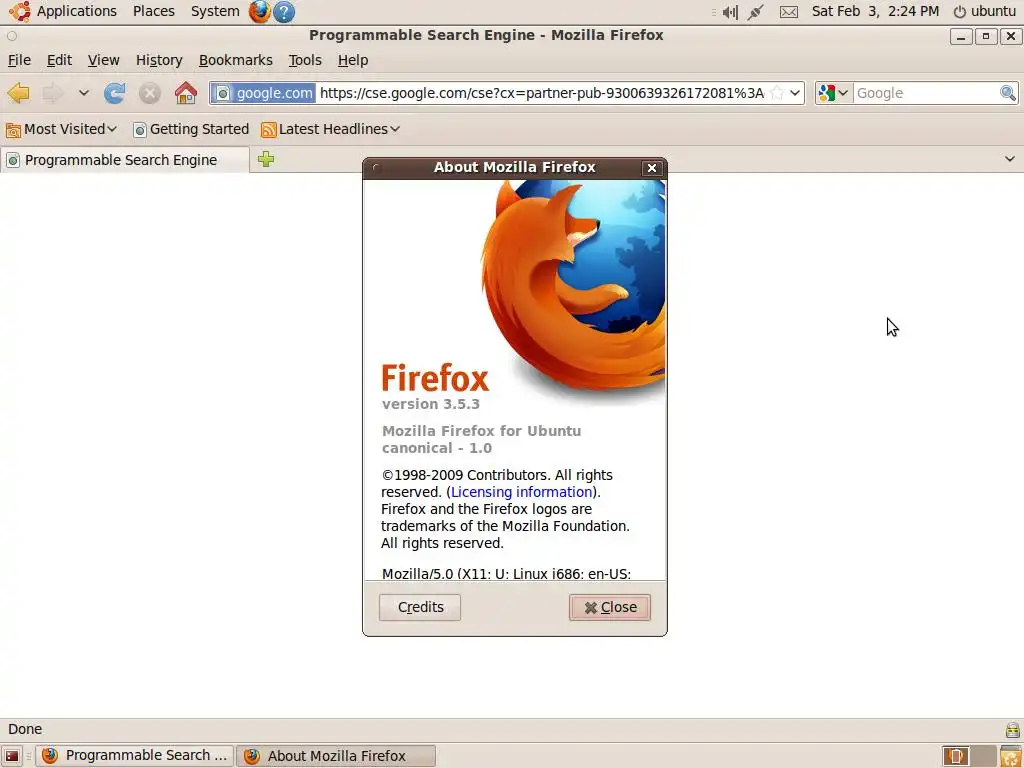Click the workspace switcher in bottom panel

(969, 756)
